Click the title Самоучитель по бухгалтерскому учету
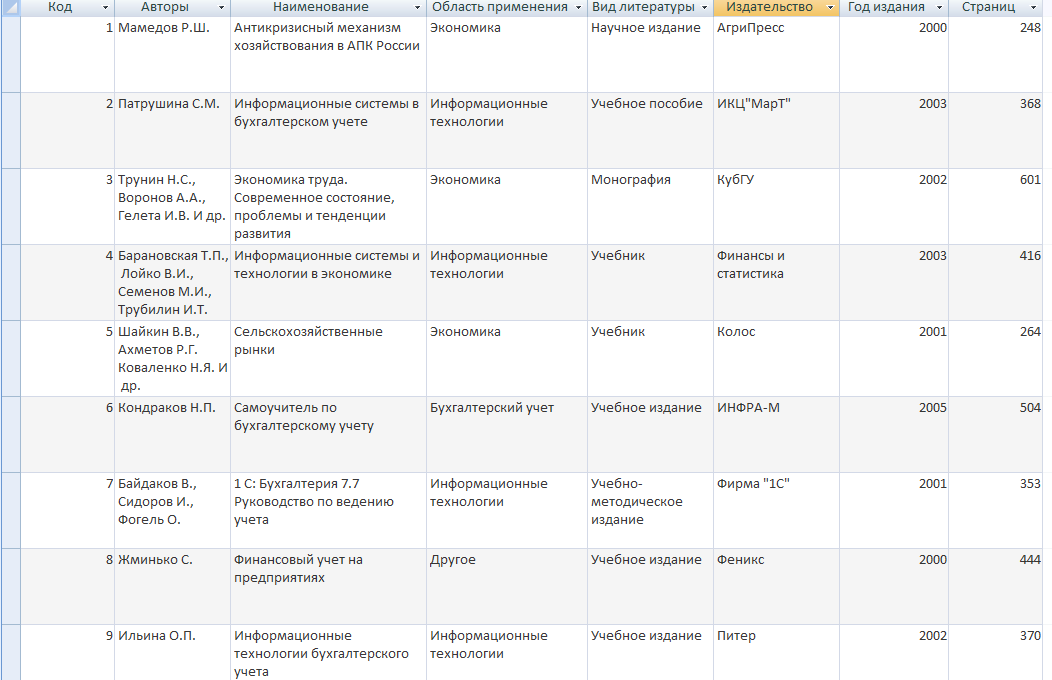Screen dimensions: 1052x680 [x=328, y=435]
